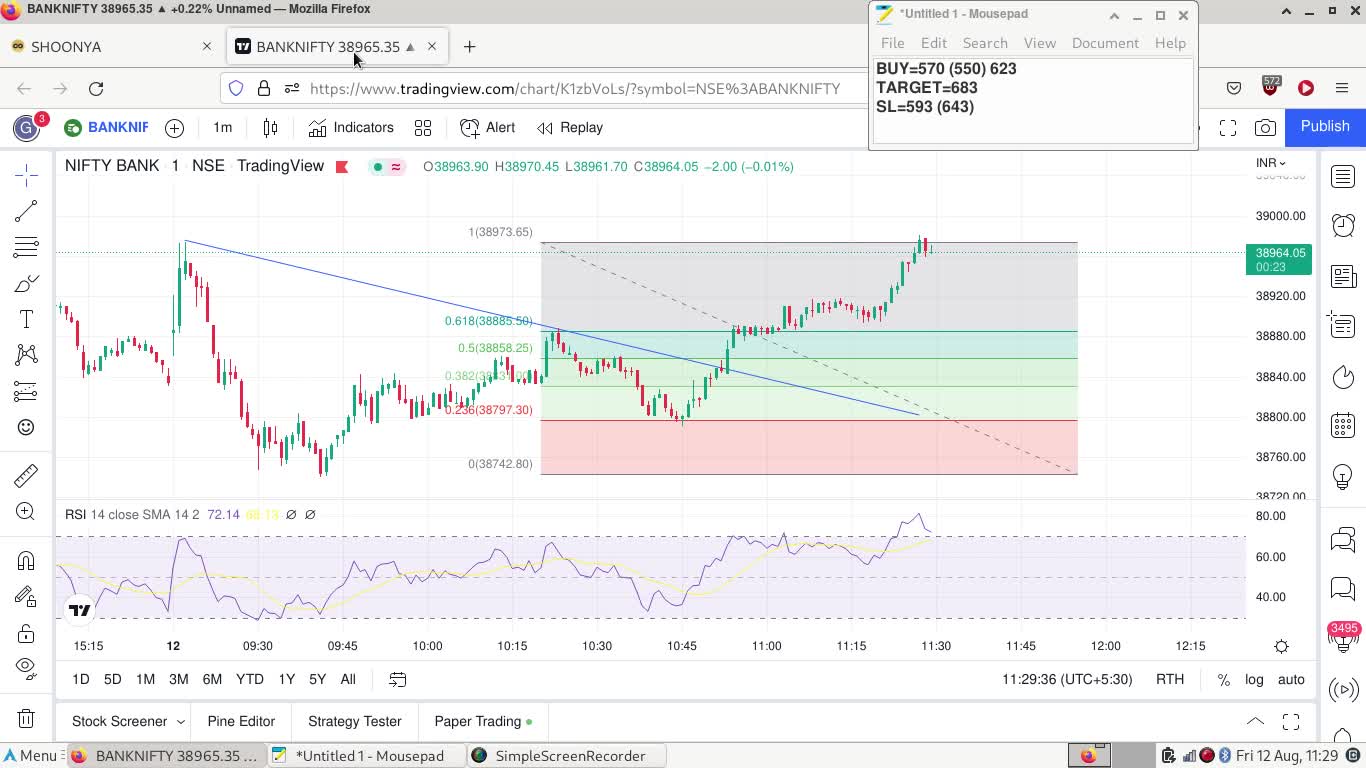The width and height of the screenshot is (1366, 768).
Task: Open the Stock Screener tab
Action: pos(119,721)
